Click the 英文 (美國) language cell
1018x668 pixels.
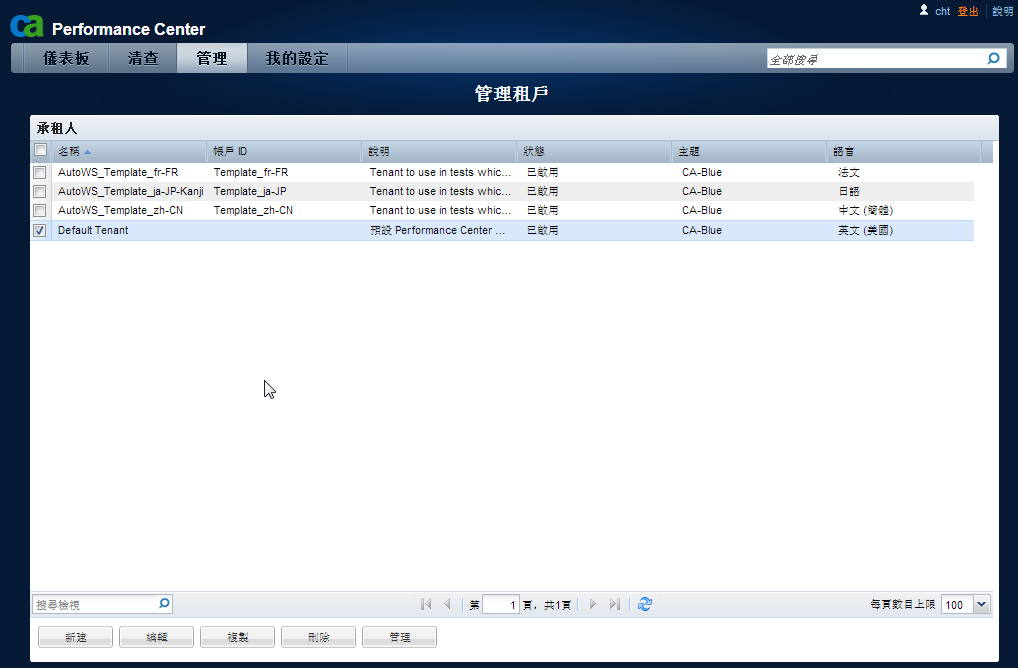point(865,230)
